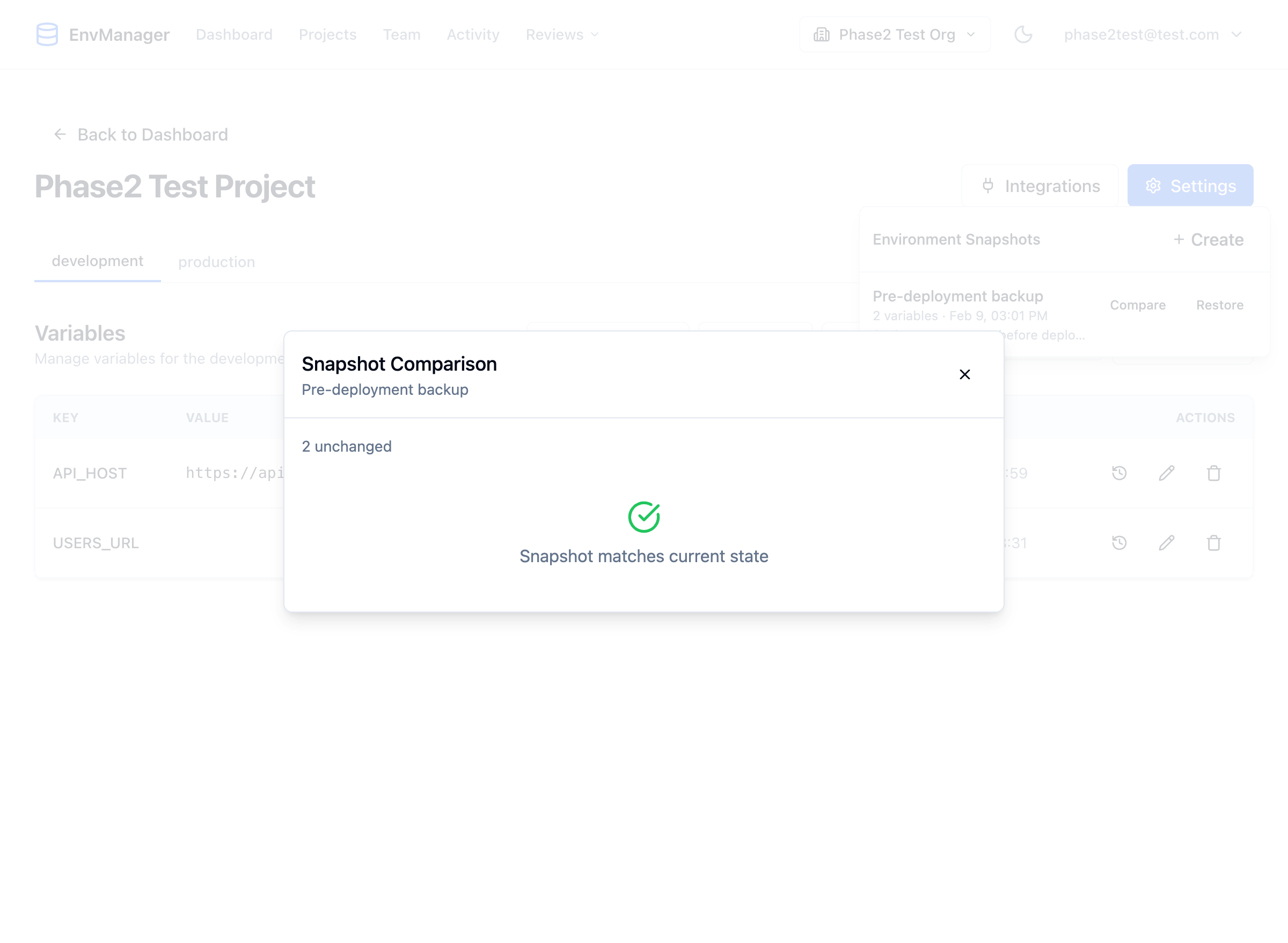This screenshot has height=943, width=1288.
Task: Close the Snapshot Comparison dialog
Action: (964, 374)
